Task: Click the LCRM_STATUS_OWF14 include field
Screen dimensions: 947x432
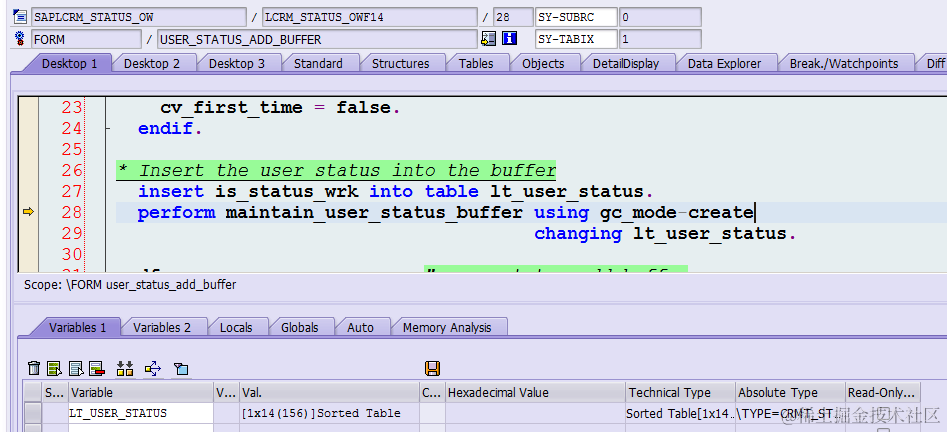Action: [370, 17]
